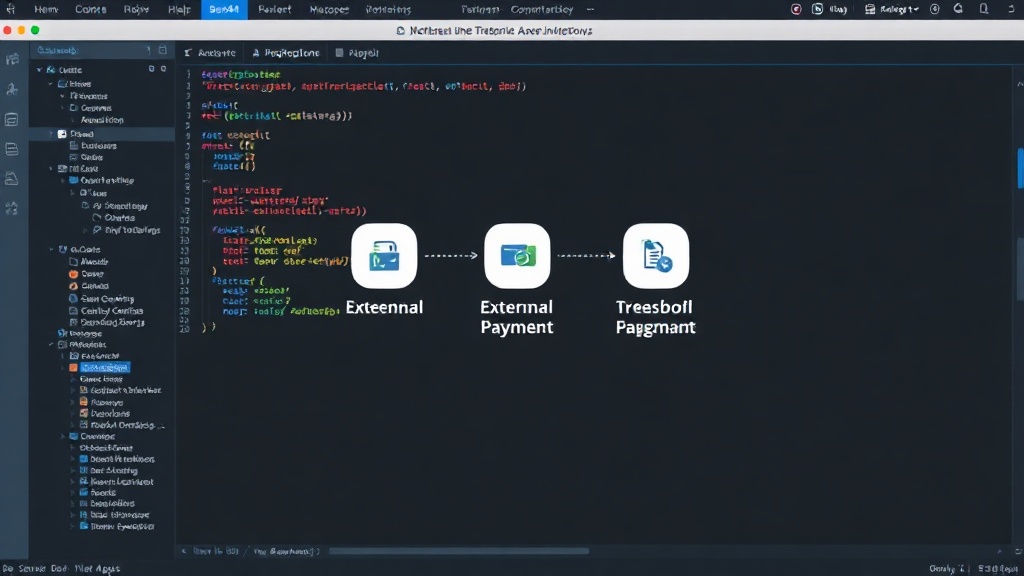Open the Hom menu in the menu bar

[x=46, y=9]
